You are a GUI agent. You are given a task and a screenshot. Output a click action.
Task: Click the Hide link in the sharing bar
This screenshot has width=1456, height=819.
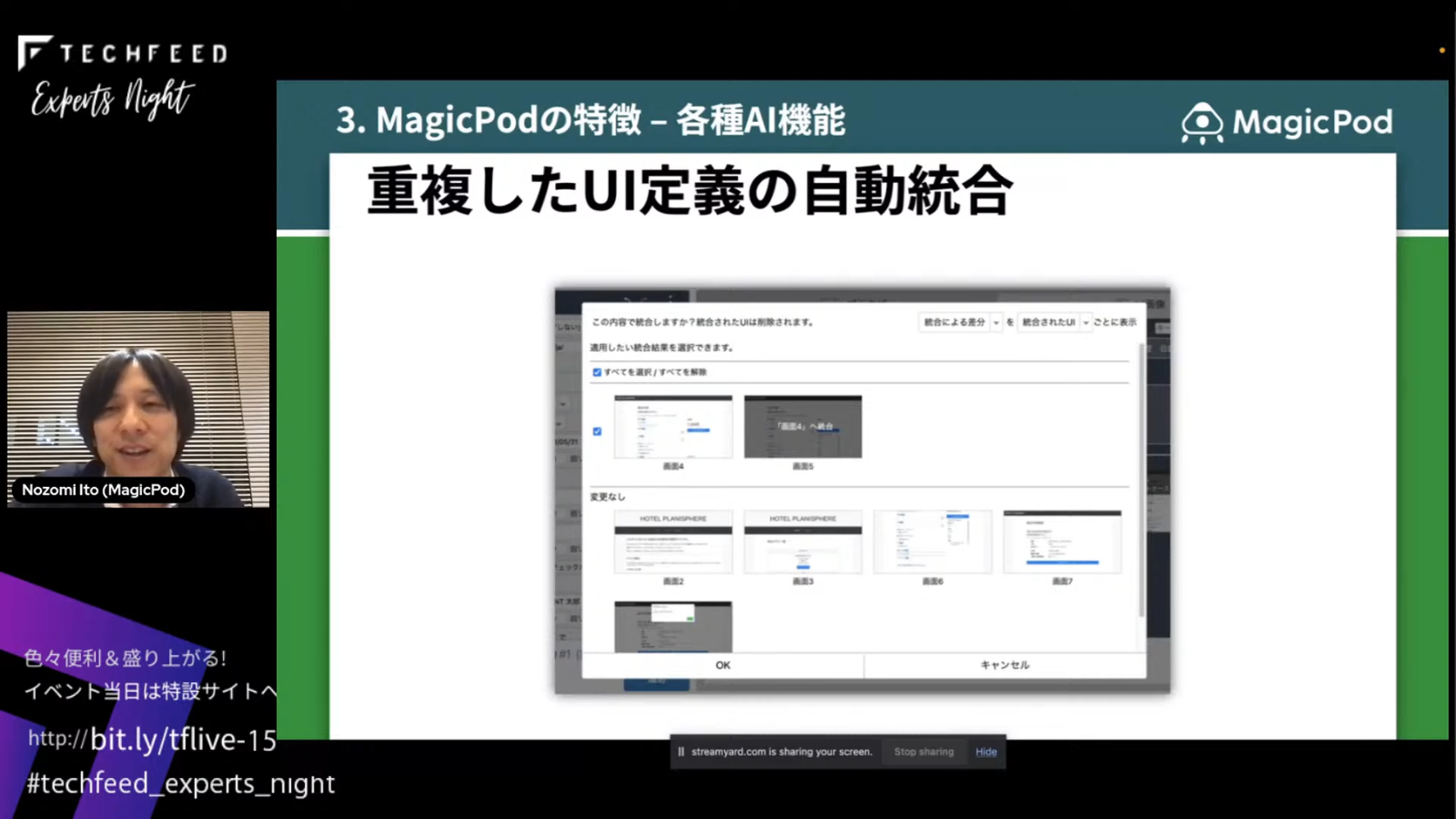pos(986,752)
